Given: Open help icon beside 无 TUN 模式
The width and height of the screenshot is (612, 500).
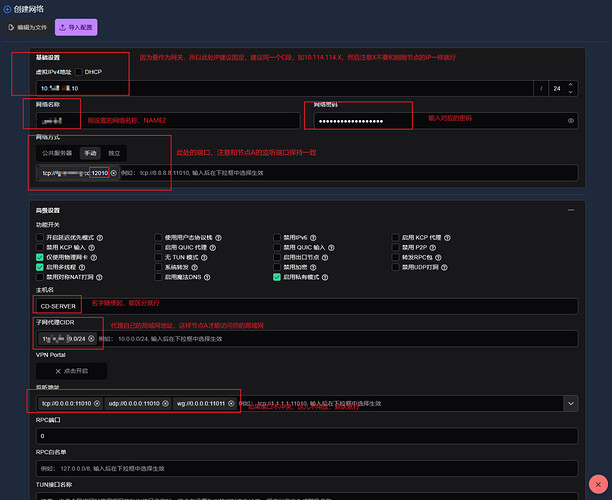Looking at the screenshot, I should coord(204,258).
